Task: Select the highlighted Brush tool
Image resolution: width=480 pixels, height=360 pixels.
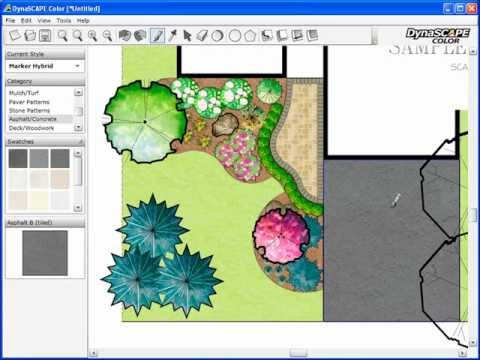Action: coord(157,35)
